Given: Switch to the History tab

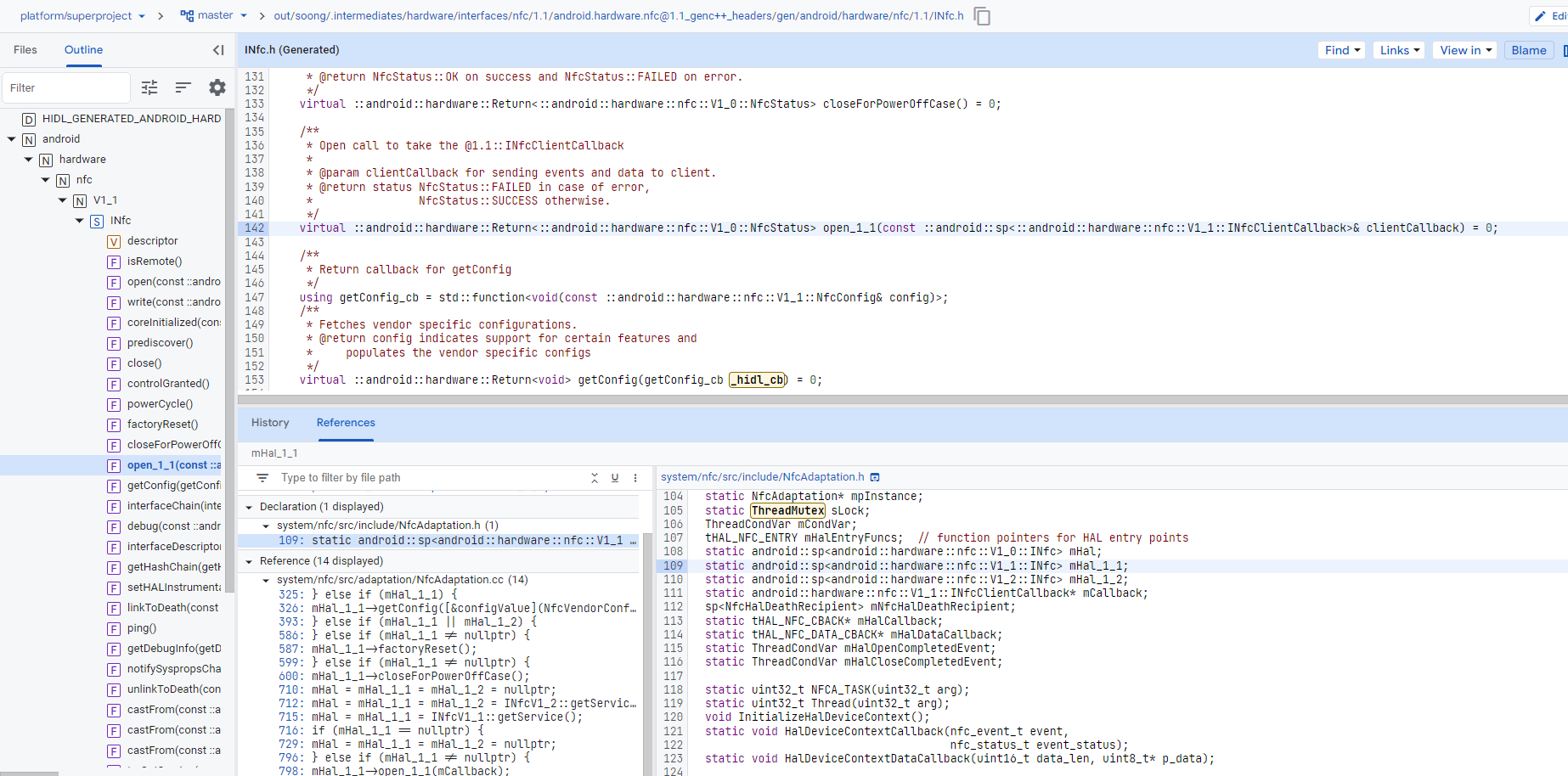Looking at the screenshot, I should (x=270, y=423).
